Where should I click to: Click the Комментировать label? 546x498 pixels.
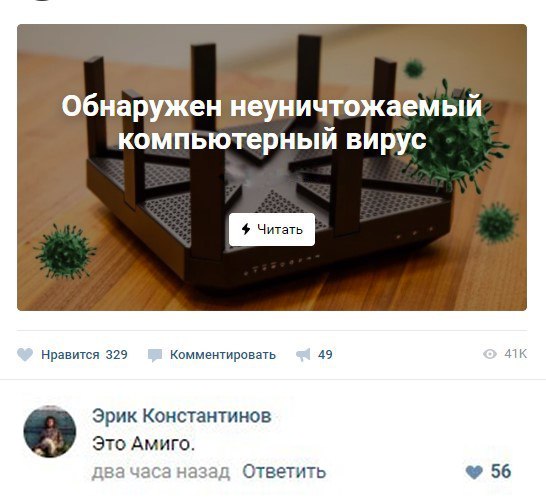pos(223,355)
